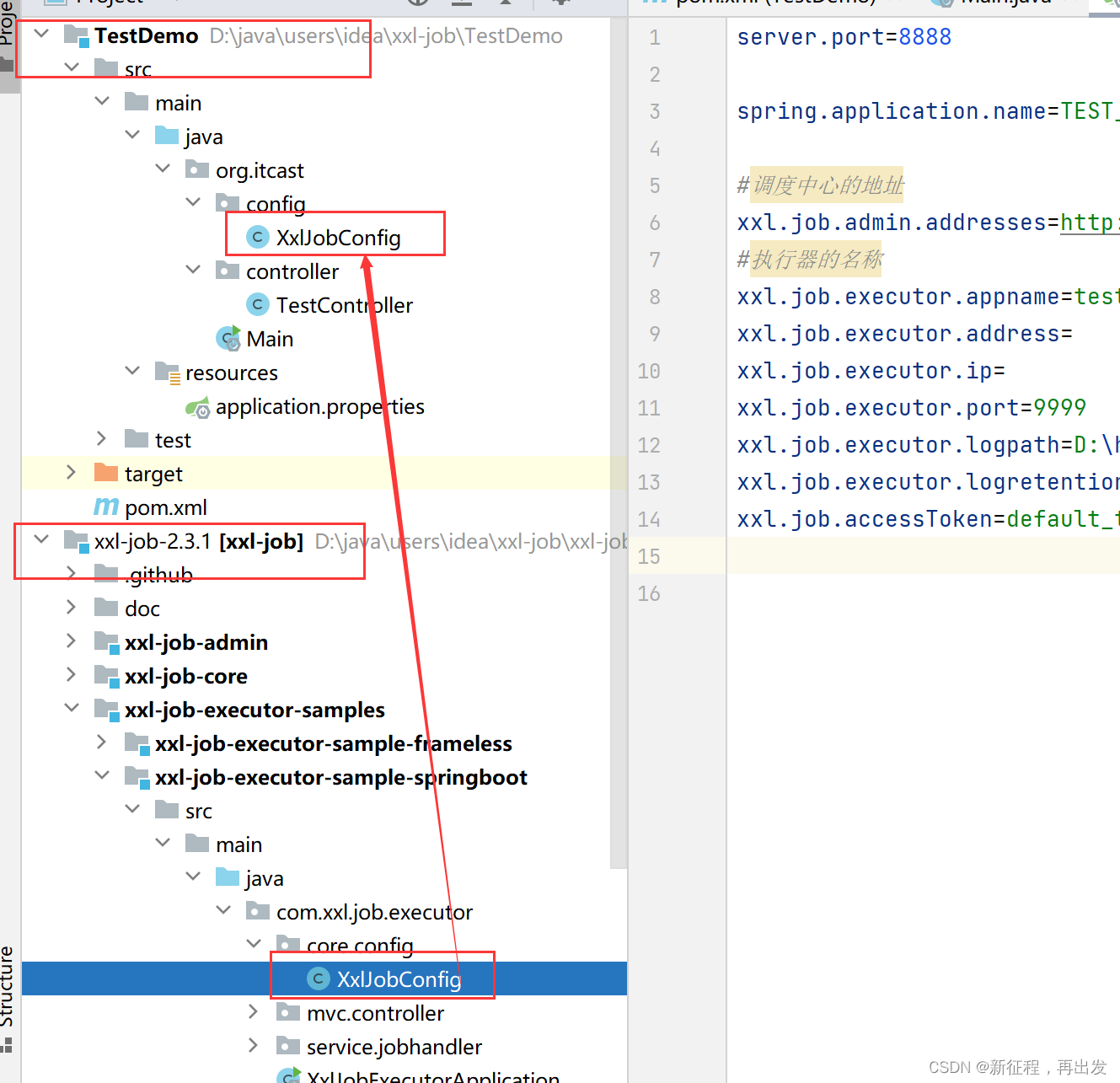Image resolution: width=1120 pixels, height=1083 pixels.
Task: Select XxlJobConfig under TestDemo config
Action: click(338, 238)
